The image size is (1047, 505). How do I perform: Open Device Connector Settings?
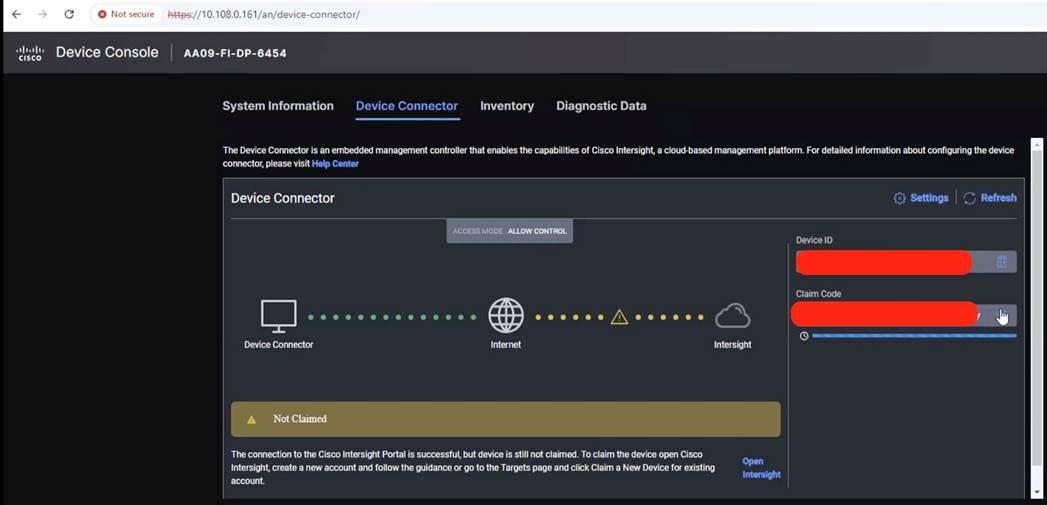click(921, 198)
